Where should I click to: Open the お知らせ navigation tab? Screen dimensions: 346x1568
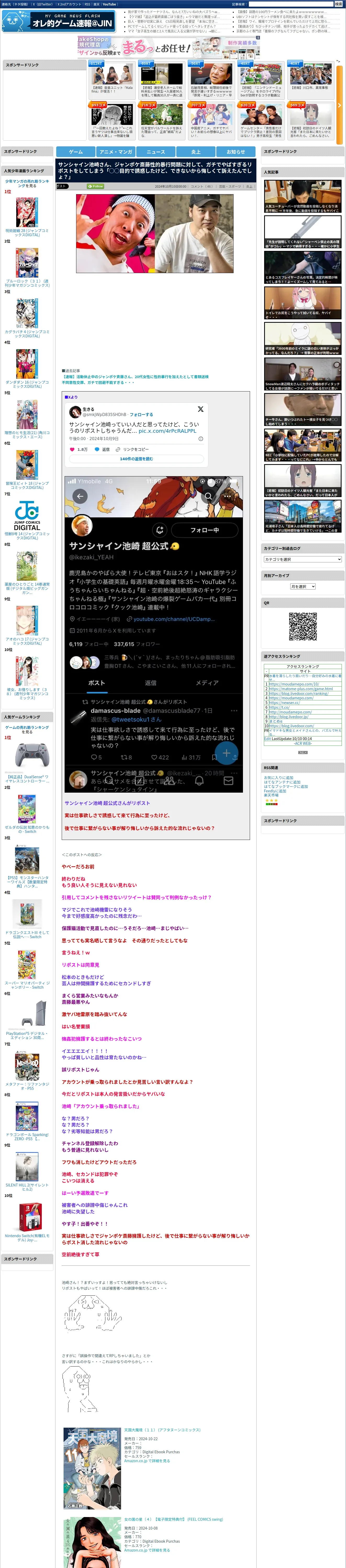[x=236, y=152]
